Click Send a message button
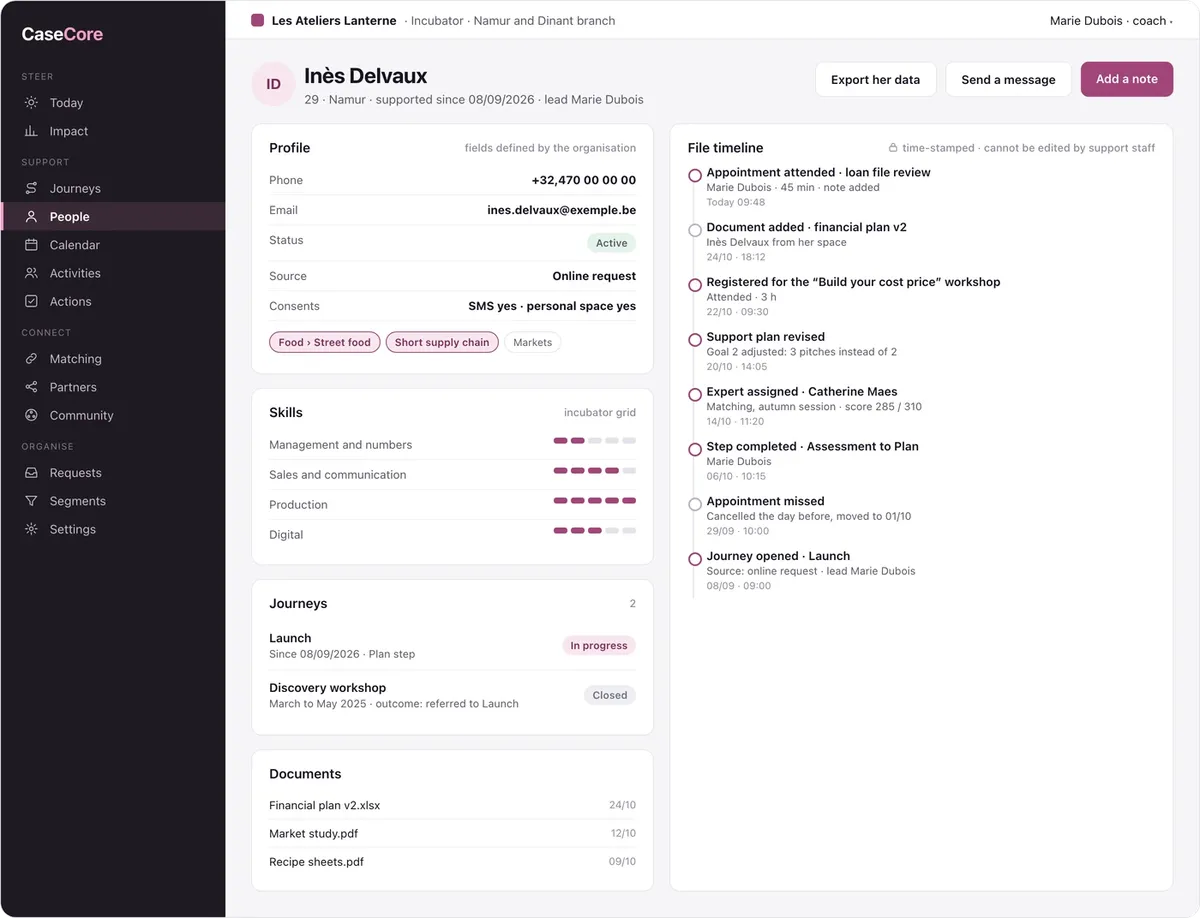The width and height of the screenshot is (1200, 918). [x=1008, y=79]
